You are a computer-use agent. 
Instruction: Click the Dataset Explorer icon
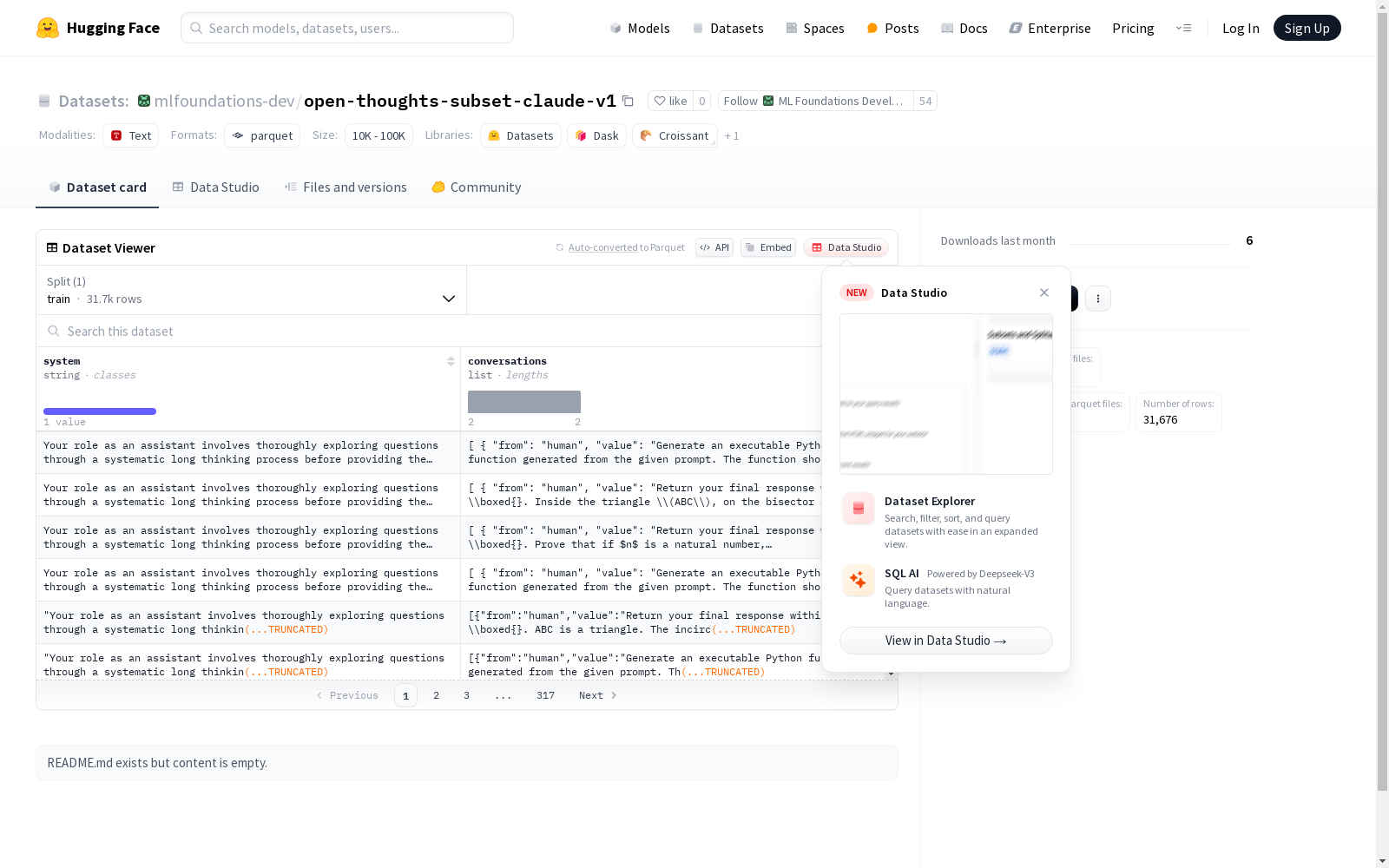coord(858,508)
